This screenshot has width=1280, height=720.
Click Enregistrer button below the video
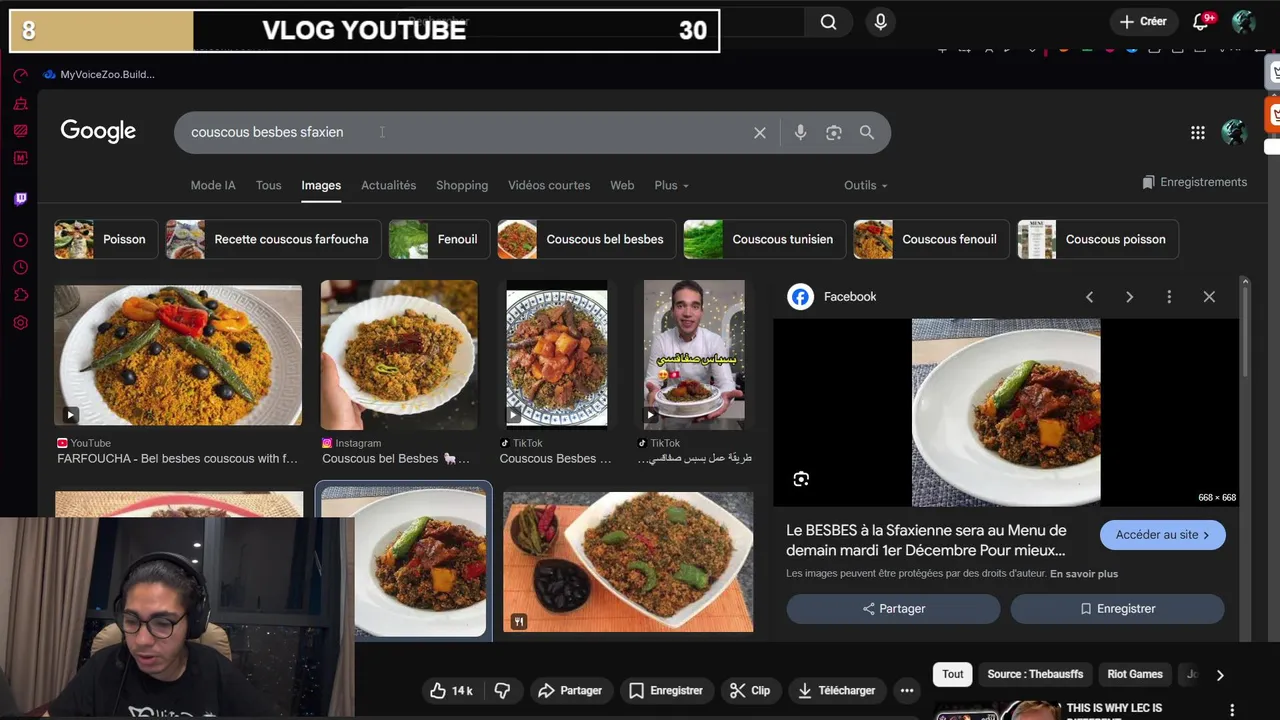coord(666,690)
